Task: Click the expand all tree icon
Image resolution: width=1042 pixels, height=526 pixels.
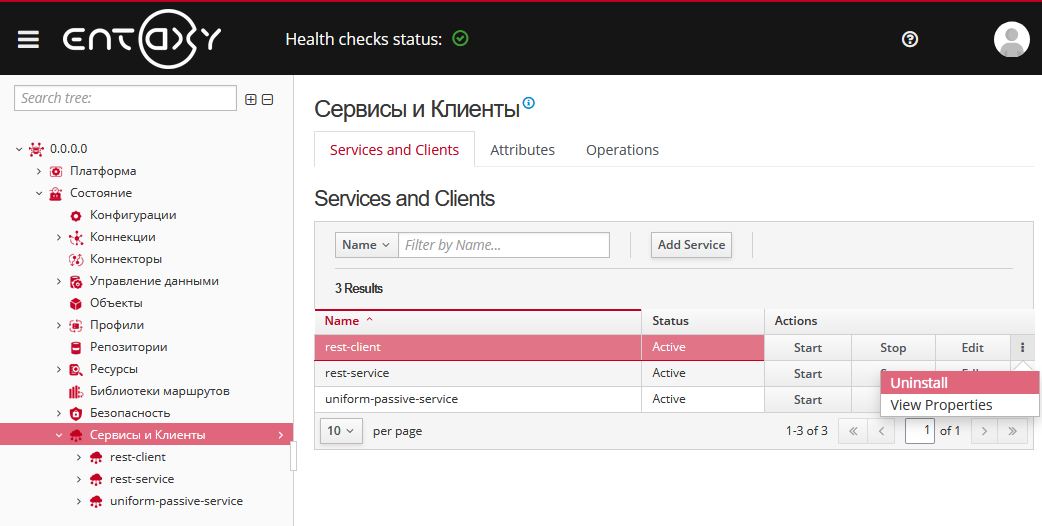Action: click(251, 99)
